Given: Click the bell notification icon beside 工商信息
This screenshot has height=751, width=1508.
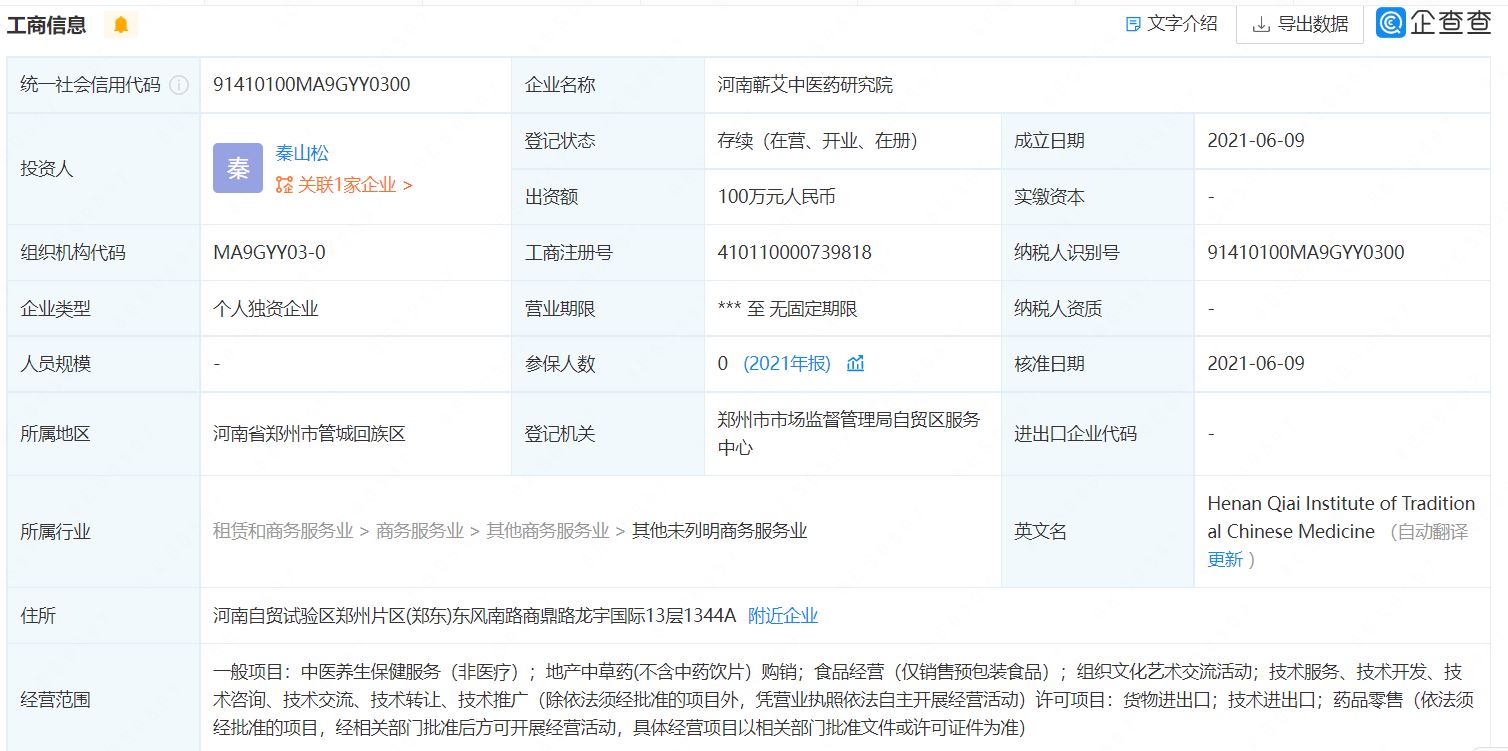Looking at the screenshot, I should 121,25.
